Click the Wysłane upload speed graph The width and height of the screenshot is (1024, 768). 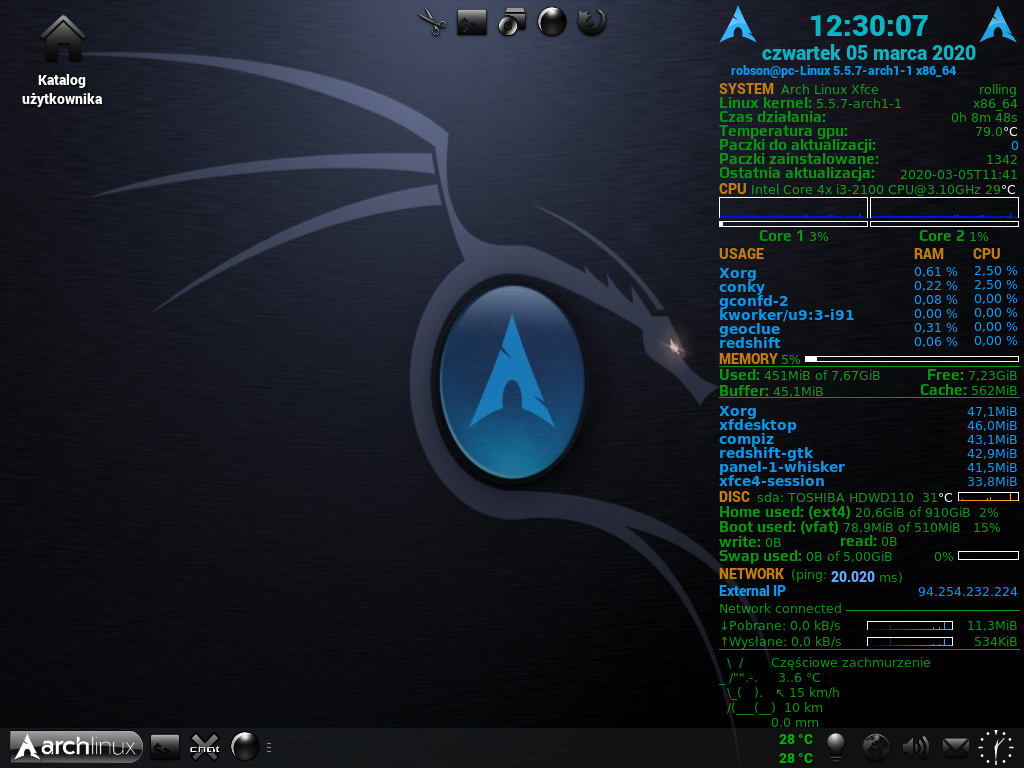(910, 641)
